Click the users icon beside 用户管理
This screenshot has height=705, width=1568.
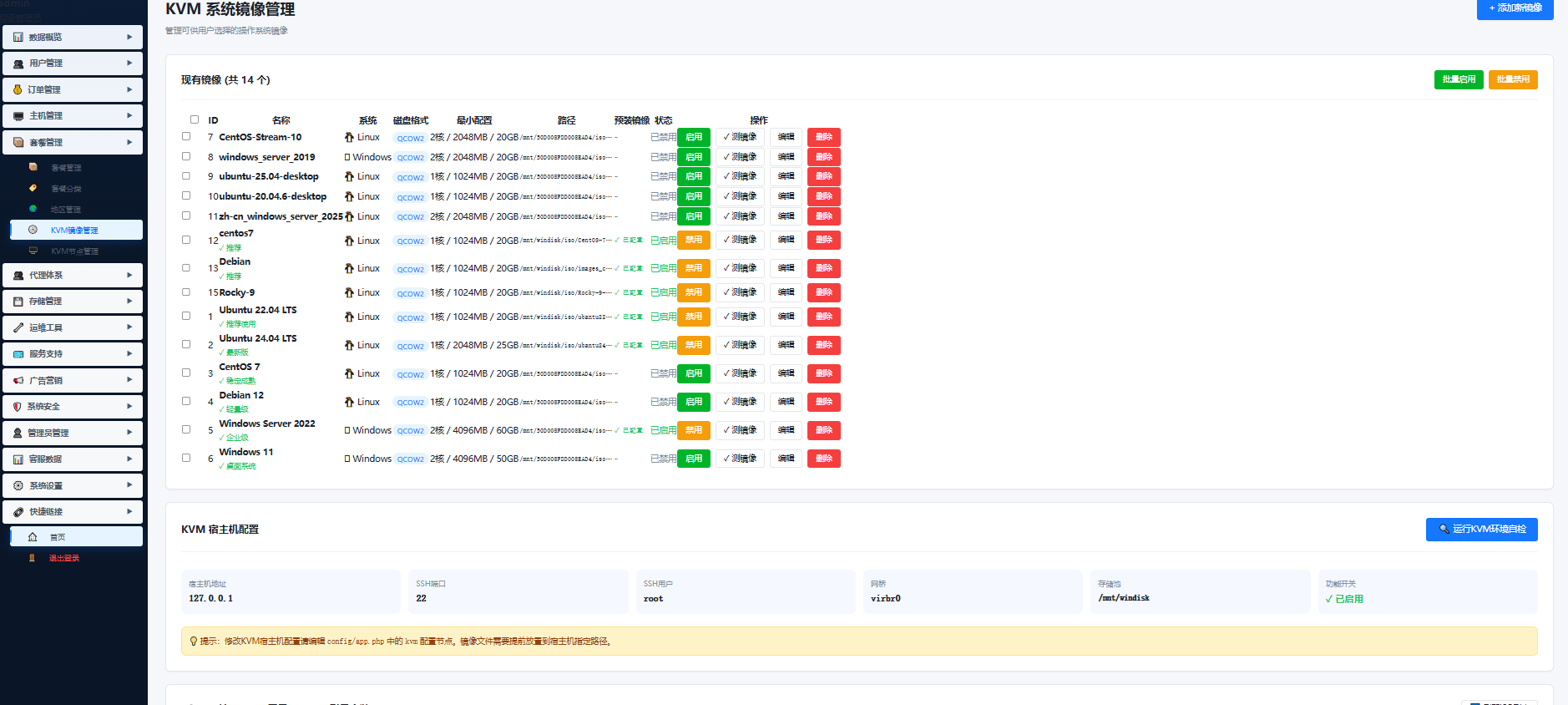[18, 63]
